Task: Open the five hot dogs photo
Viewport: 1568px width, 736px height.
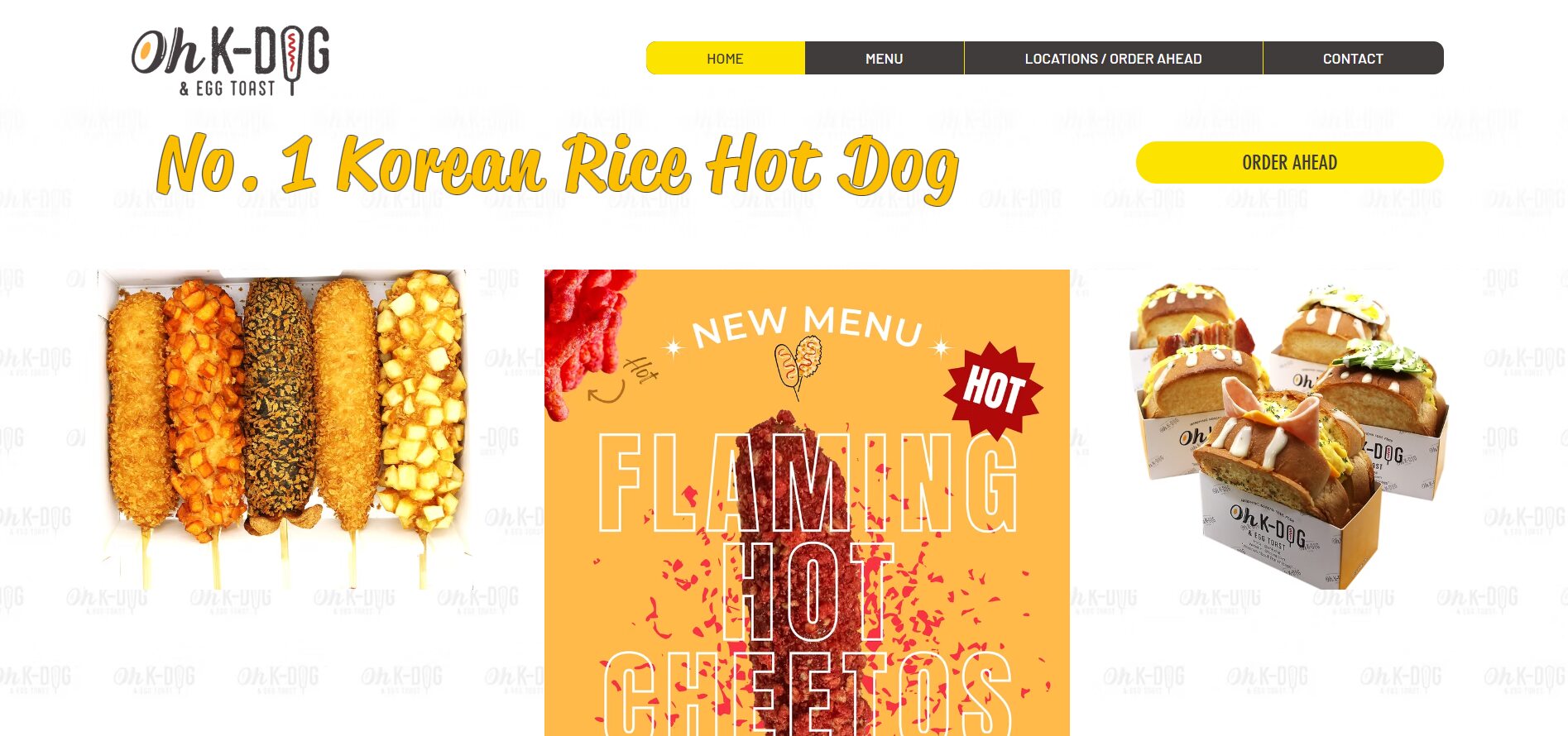Action: [285, 428]
